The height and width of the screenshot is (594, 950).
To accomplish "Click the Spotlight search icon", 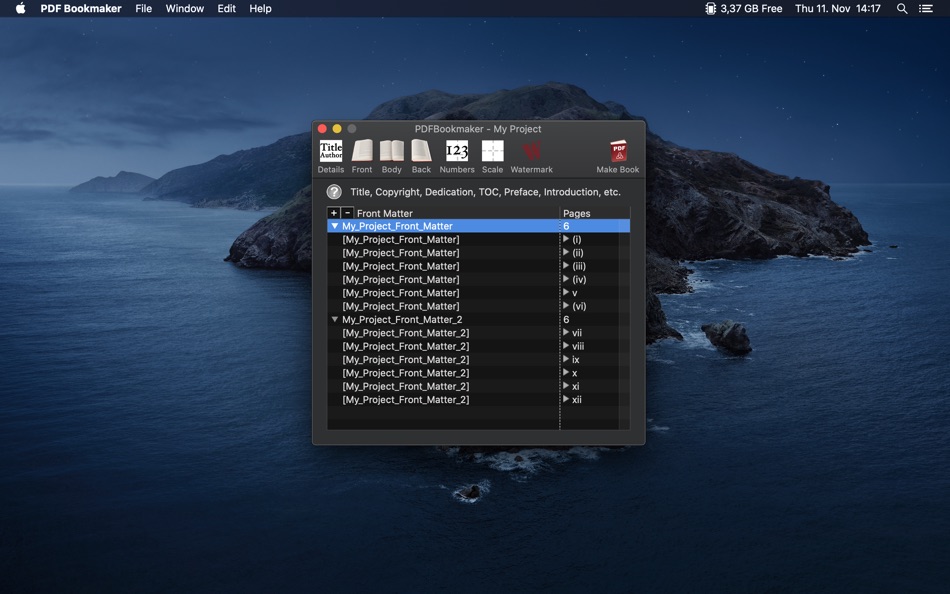I will (902, 8).
